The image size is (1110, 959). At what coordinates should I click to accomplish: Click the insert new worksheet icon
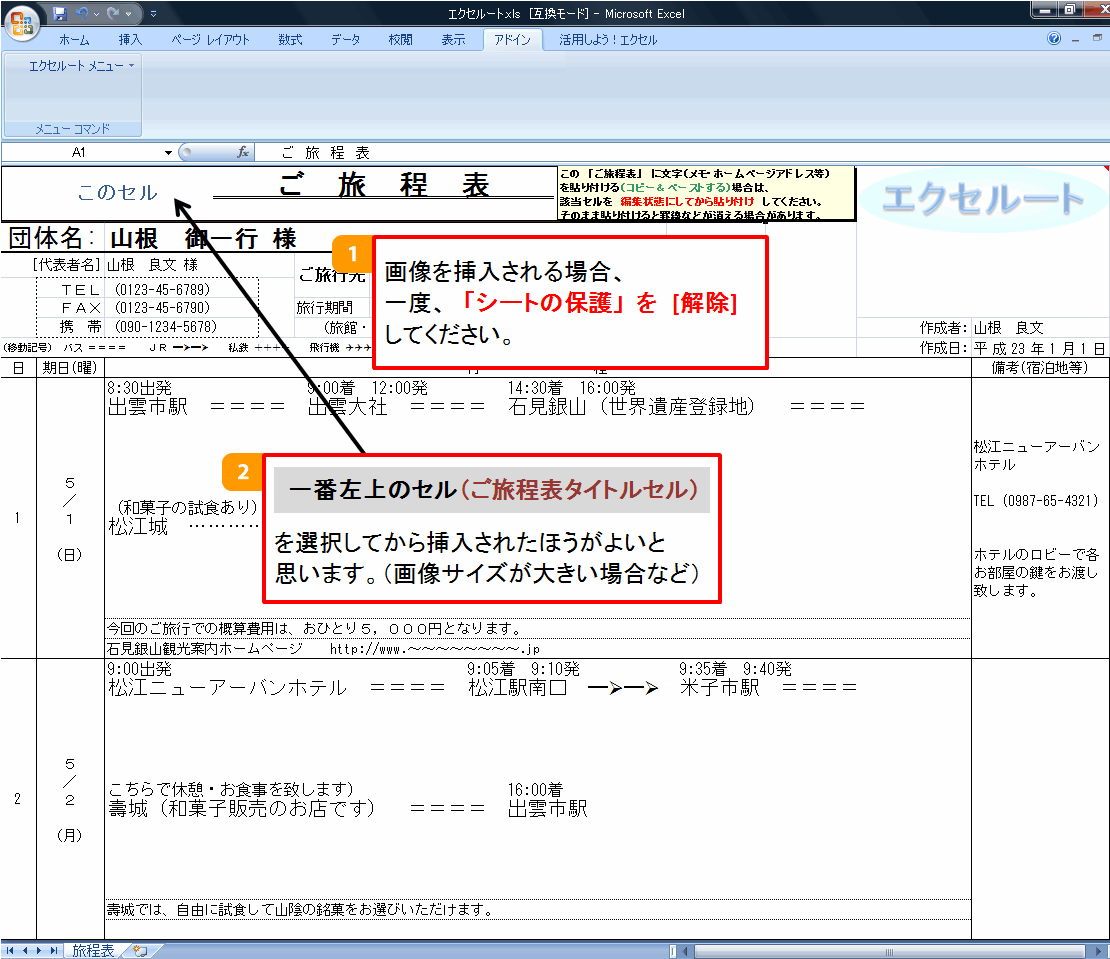140,951
